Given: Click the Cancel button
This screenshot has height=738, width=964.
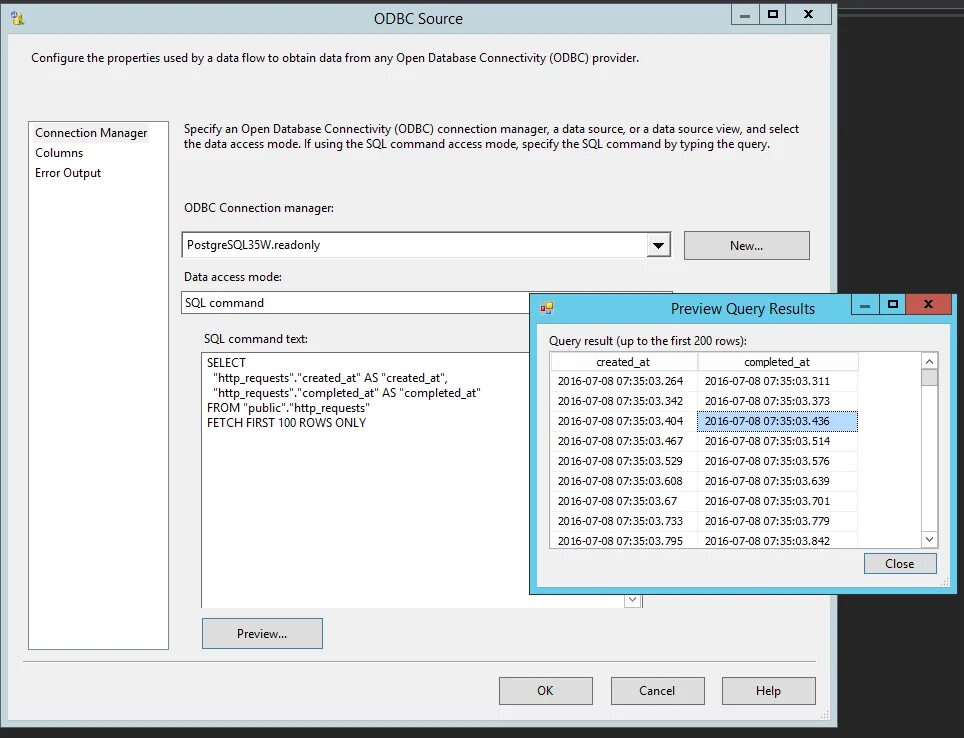Looking at the screenshot, I should click(x=657, y=691).
